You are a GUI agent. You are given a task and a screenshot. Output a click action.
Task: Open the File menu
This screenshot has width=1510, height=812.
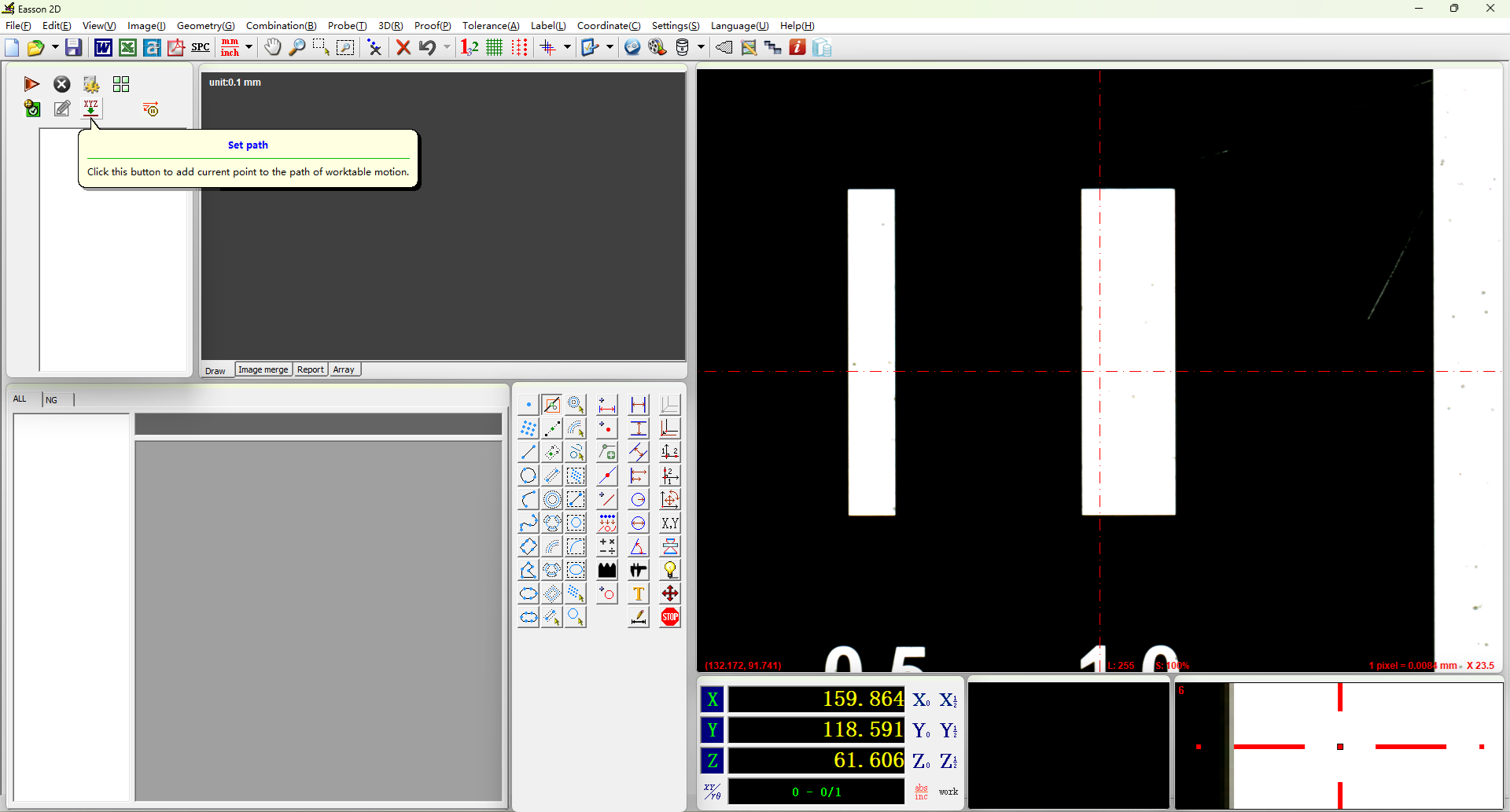click(18, 26)
